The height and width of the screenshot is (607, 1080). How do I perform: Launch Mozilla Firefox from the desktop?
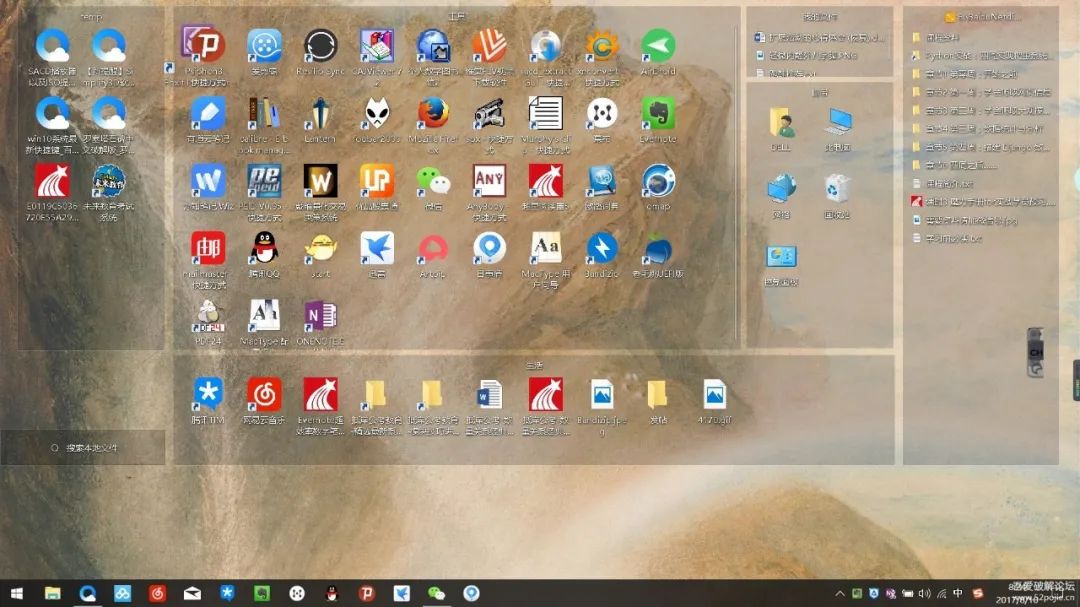pos(433,114)
